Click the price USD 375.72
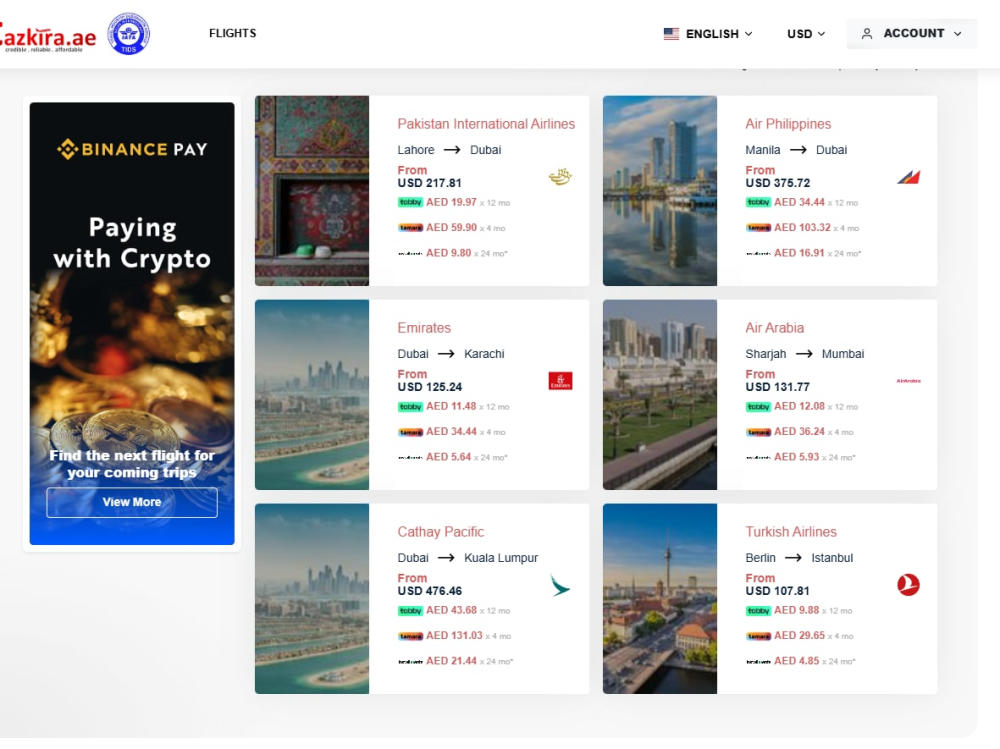The image size is (1000, 749). point(777,183)
